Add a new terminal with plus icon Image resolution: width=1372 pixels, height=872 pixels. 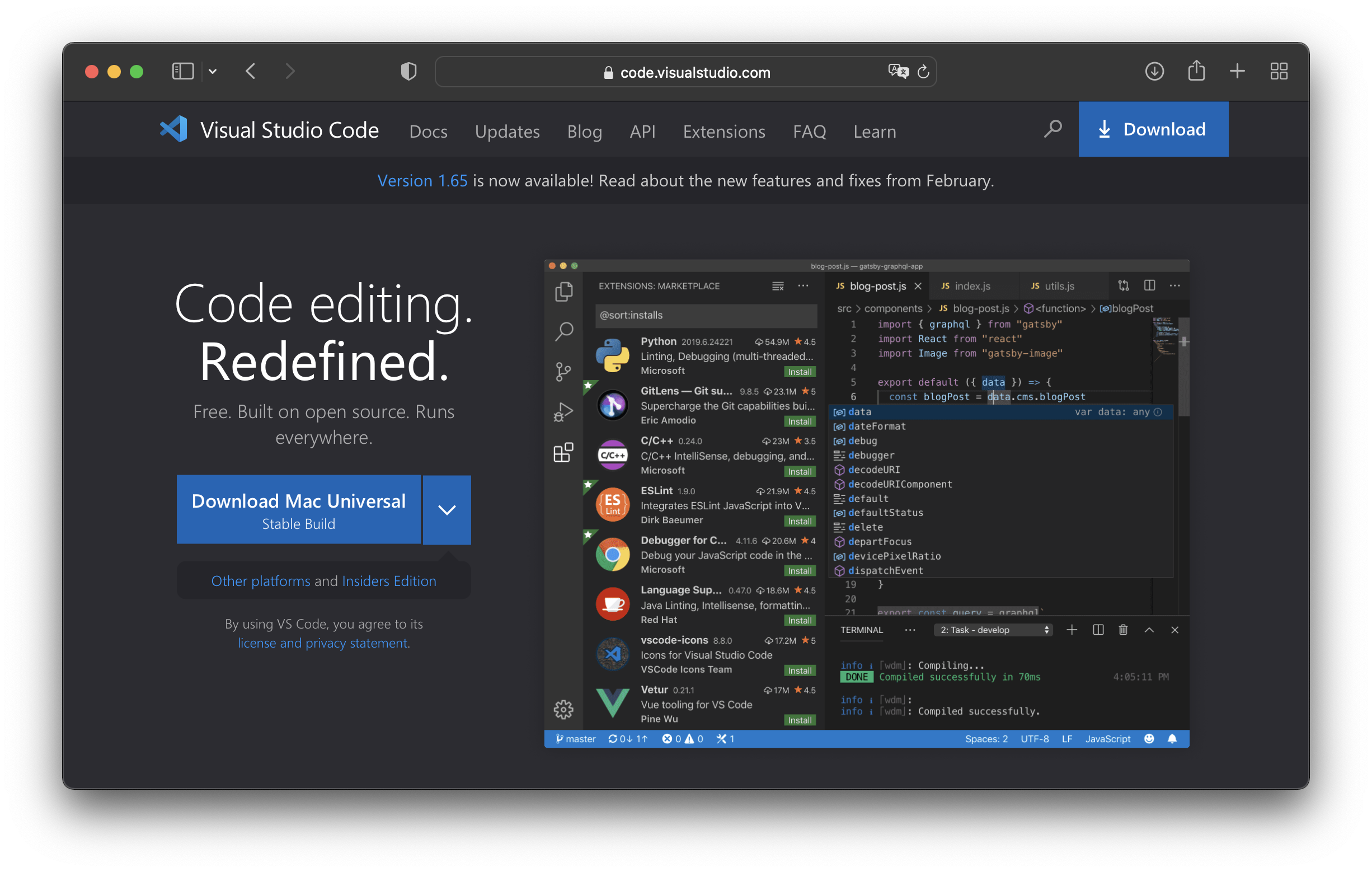point(1071,630)
